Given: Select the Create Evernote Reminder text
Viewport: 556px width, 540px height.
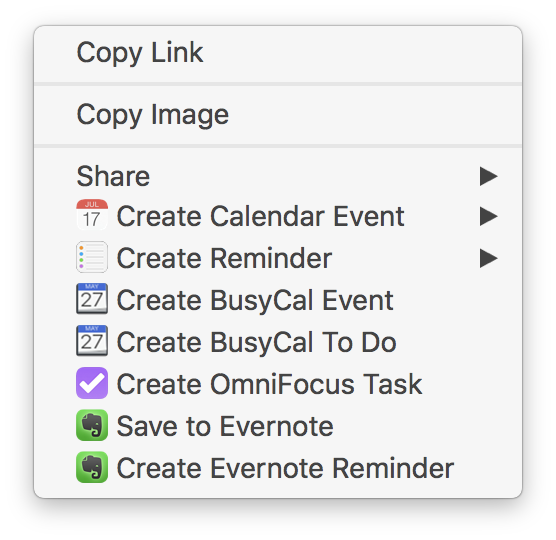Looking at the screenshot, I should click(x=285, y=468).
